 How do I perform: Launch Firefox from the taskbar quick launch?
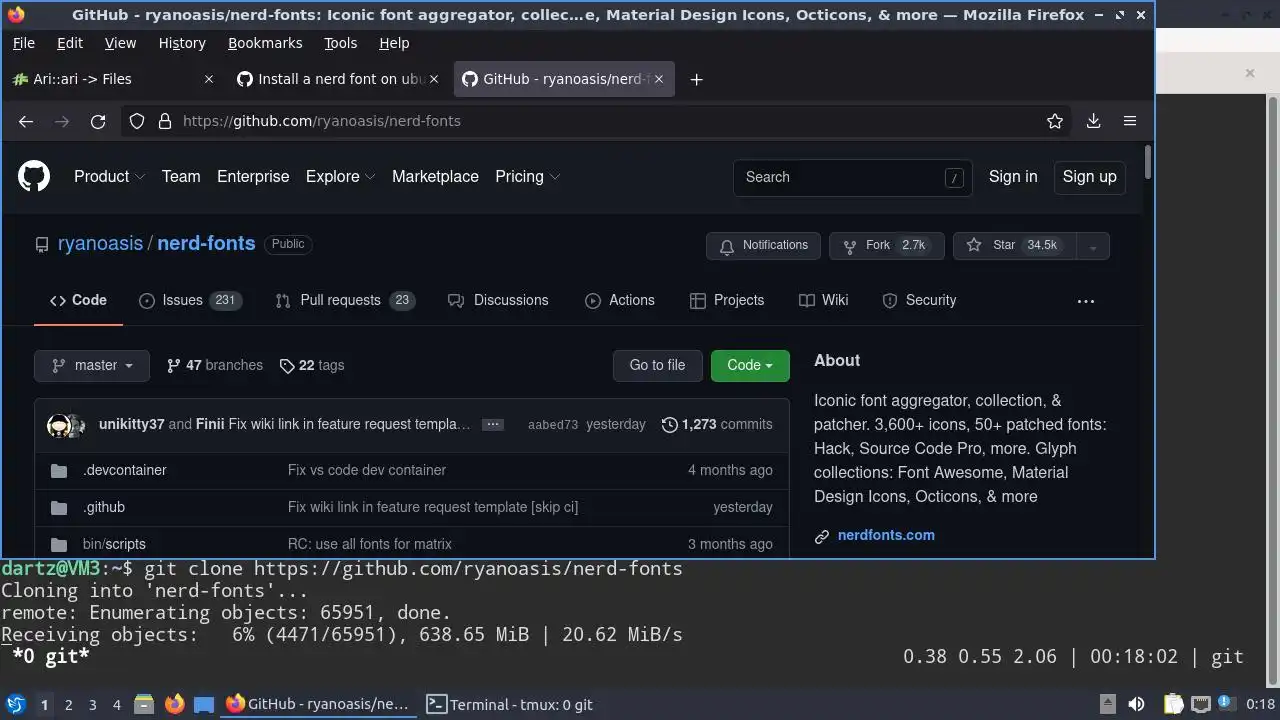(x=174, y=705)
